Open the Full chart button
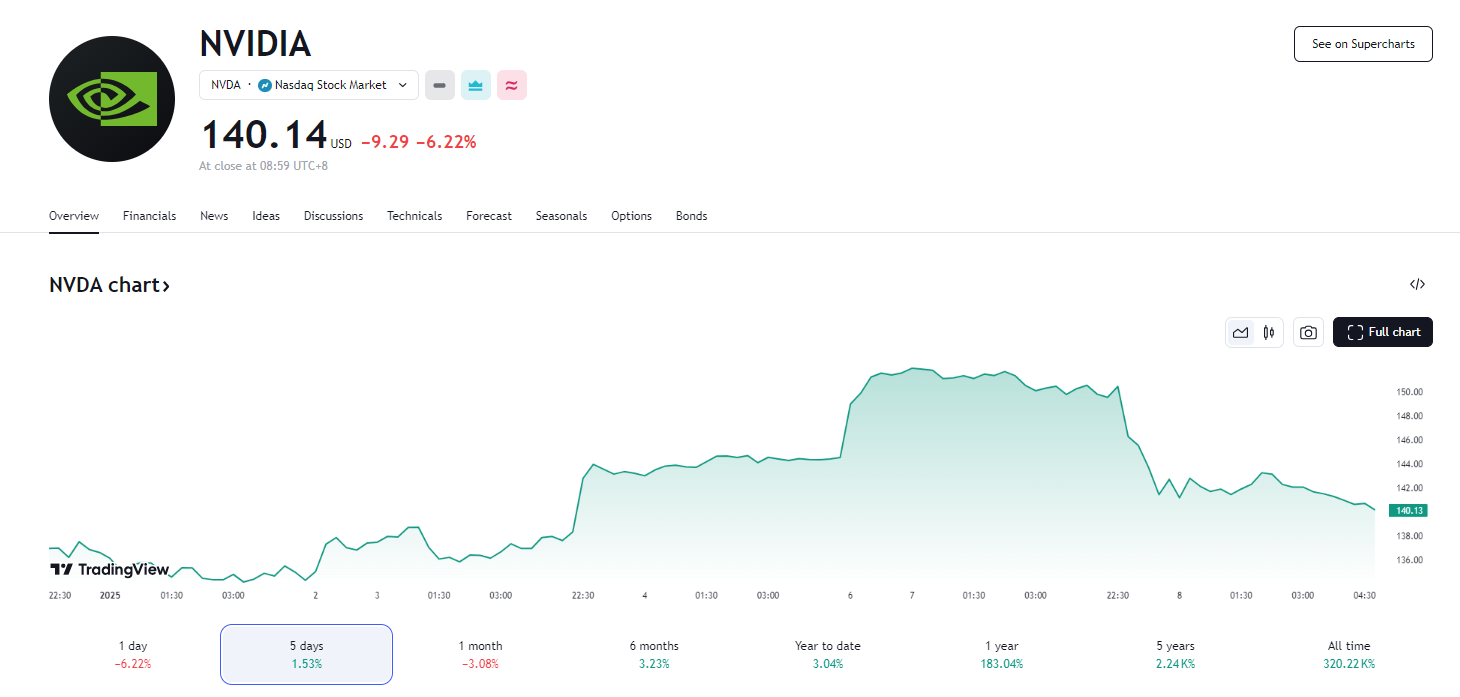 coord(1382,332)
